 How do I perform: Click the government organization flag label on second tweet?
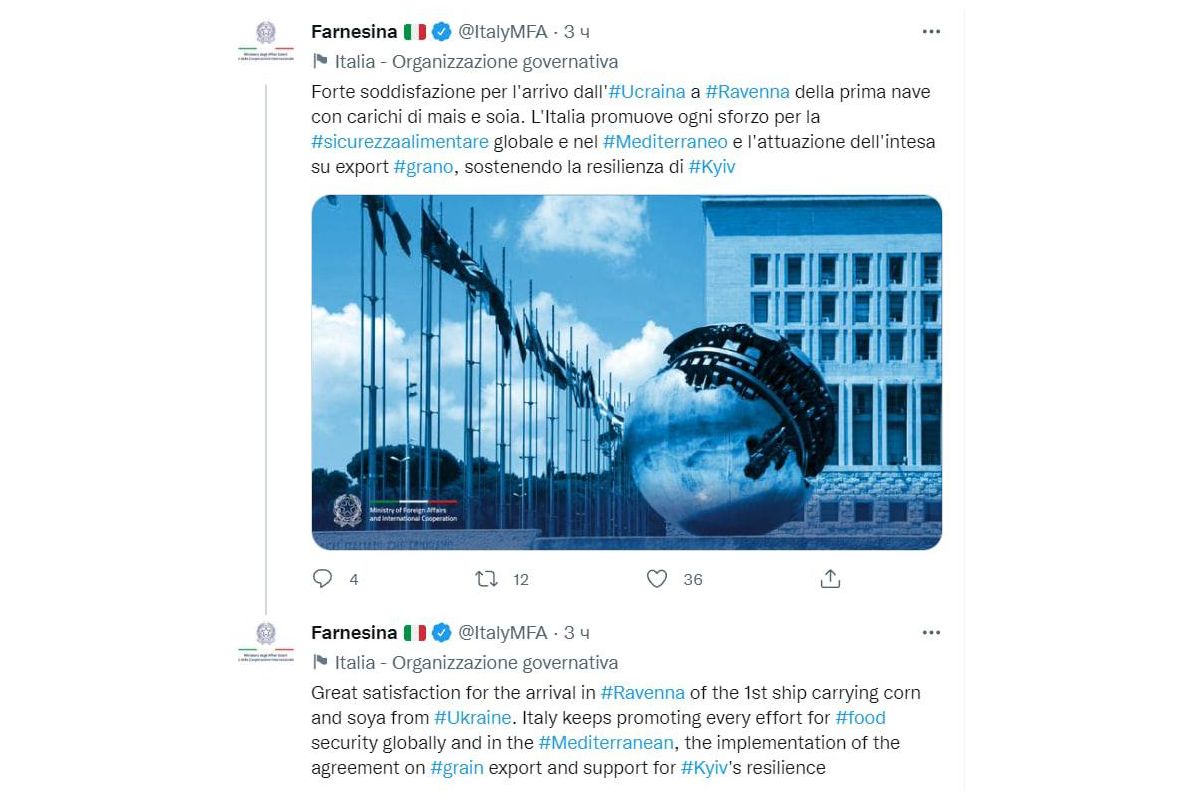465,662
